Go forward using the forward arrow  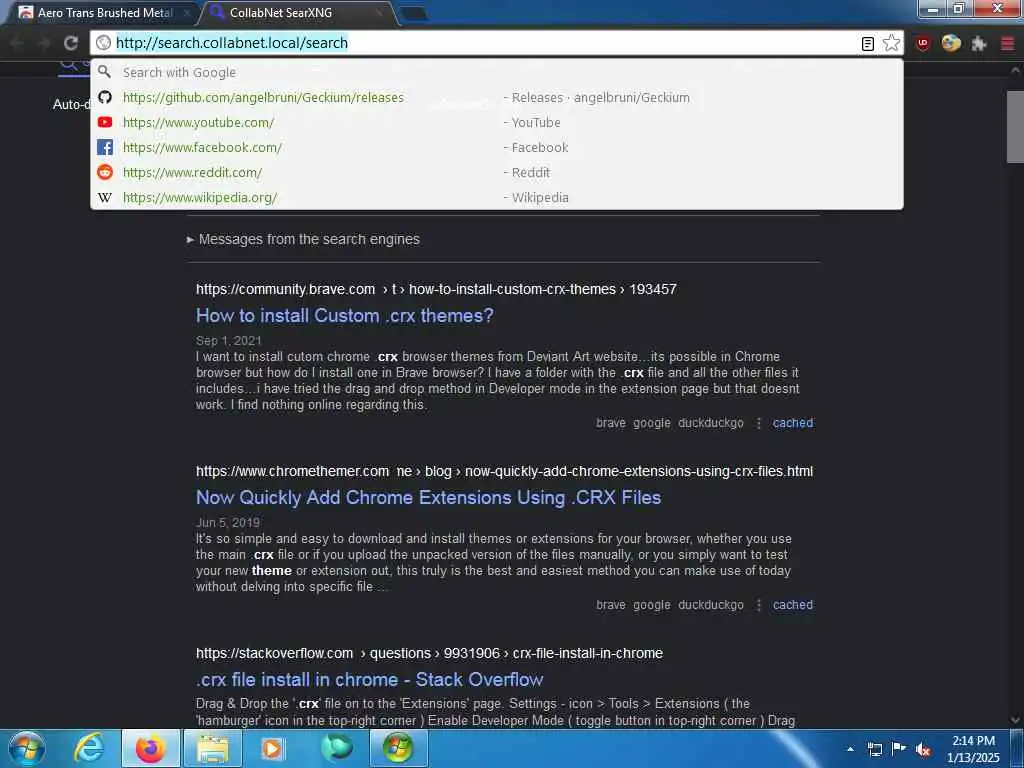(44, 43)
